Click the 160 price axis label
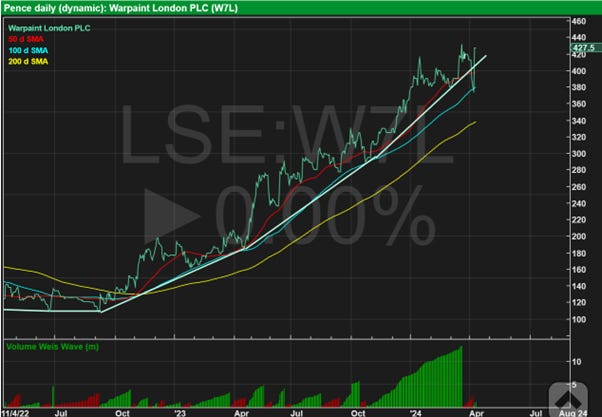The image size is (602, 417). pos(579,270)
